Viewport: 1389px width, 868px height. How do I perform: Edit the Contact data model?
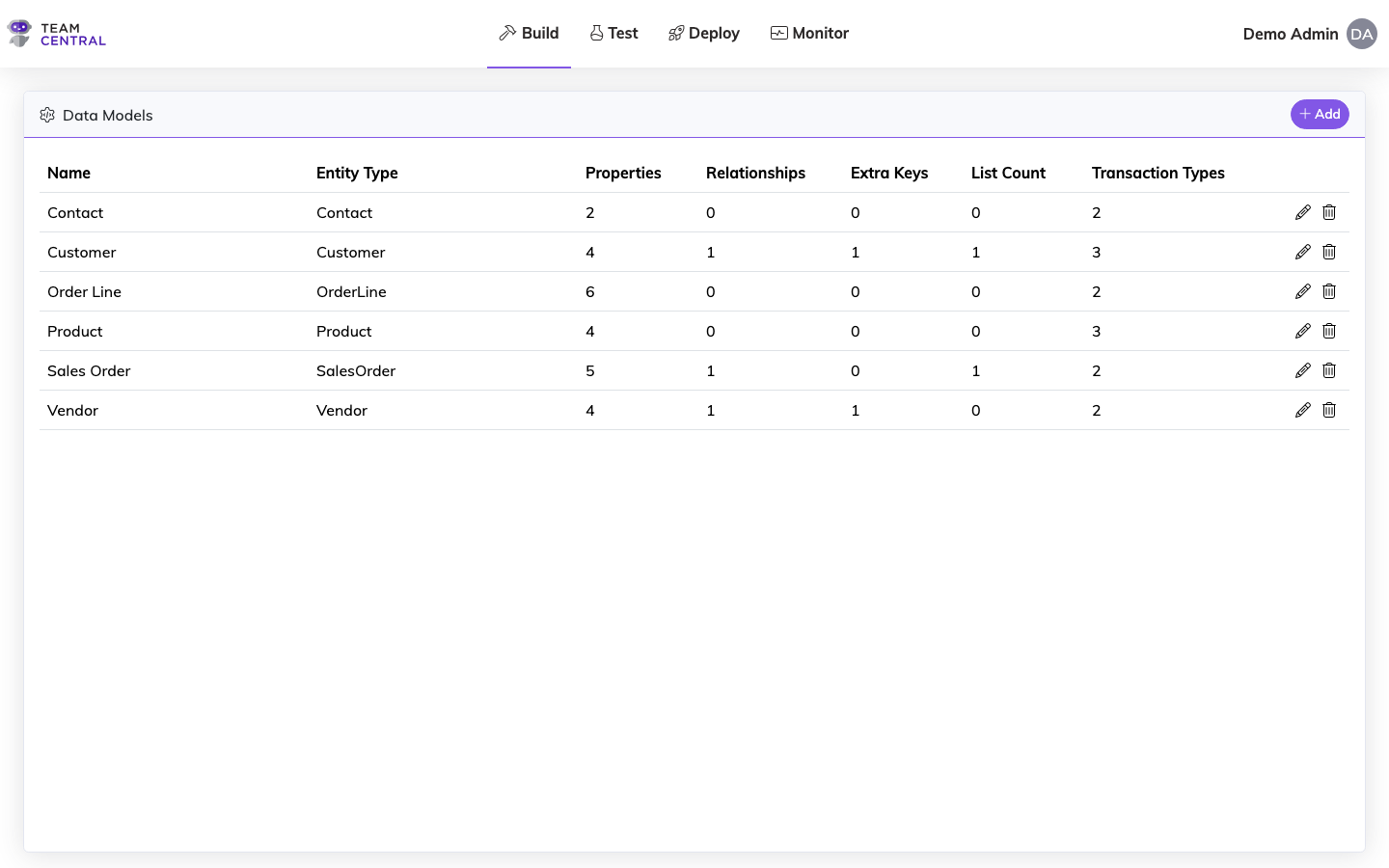(1303, 212)
